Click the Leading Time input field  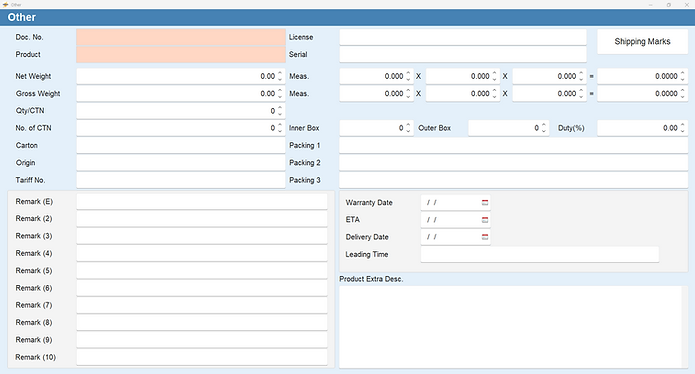point(539,254)
